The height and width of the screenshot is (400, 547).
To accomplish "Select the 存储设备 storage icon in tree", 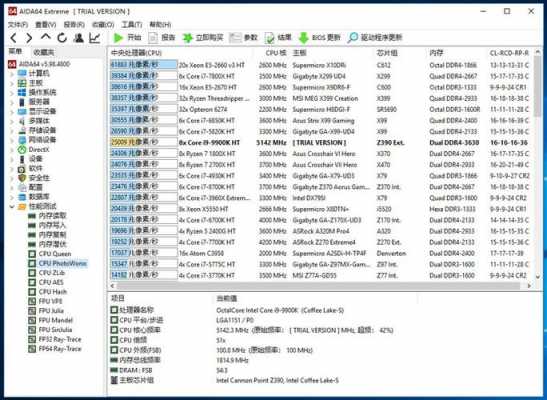I will click(22, 130).
